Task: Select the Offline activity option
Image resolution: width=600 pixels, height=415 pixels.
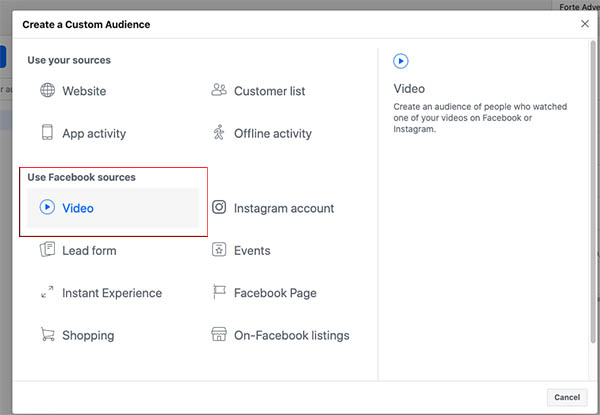Action: (x=273, y=133)
